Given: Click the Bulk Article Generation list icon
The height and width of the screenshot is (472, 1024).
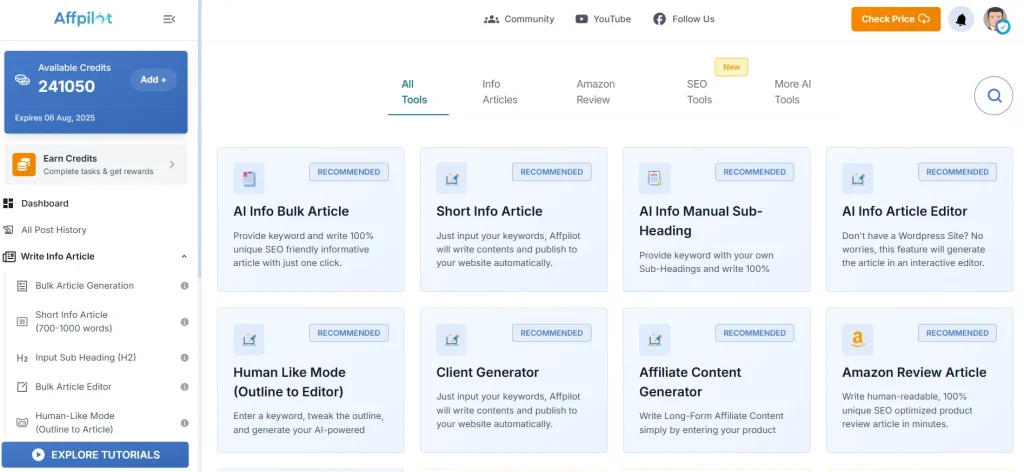Looking at the screenshot, I should tap(22, 286).
